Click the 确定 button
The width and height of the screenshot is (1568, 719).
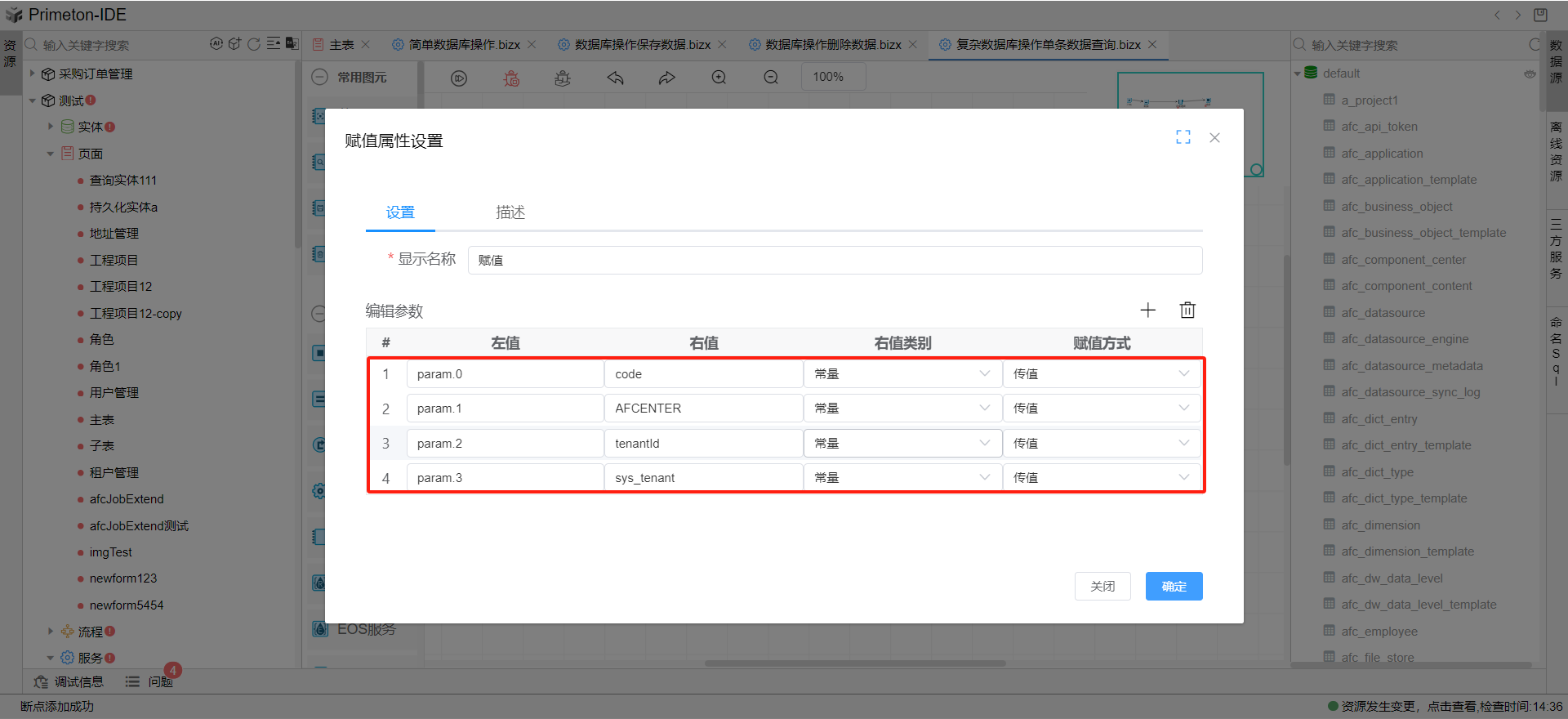pos(1174,587)
